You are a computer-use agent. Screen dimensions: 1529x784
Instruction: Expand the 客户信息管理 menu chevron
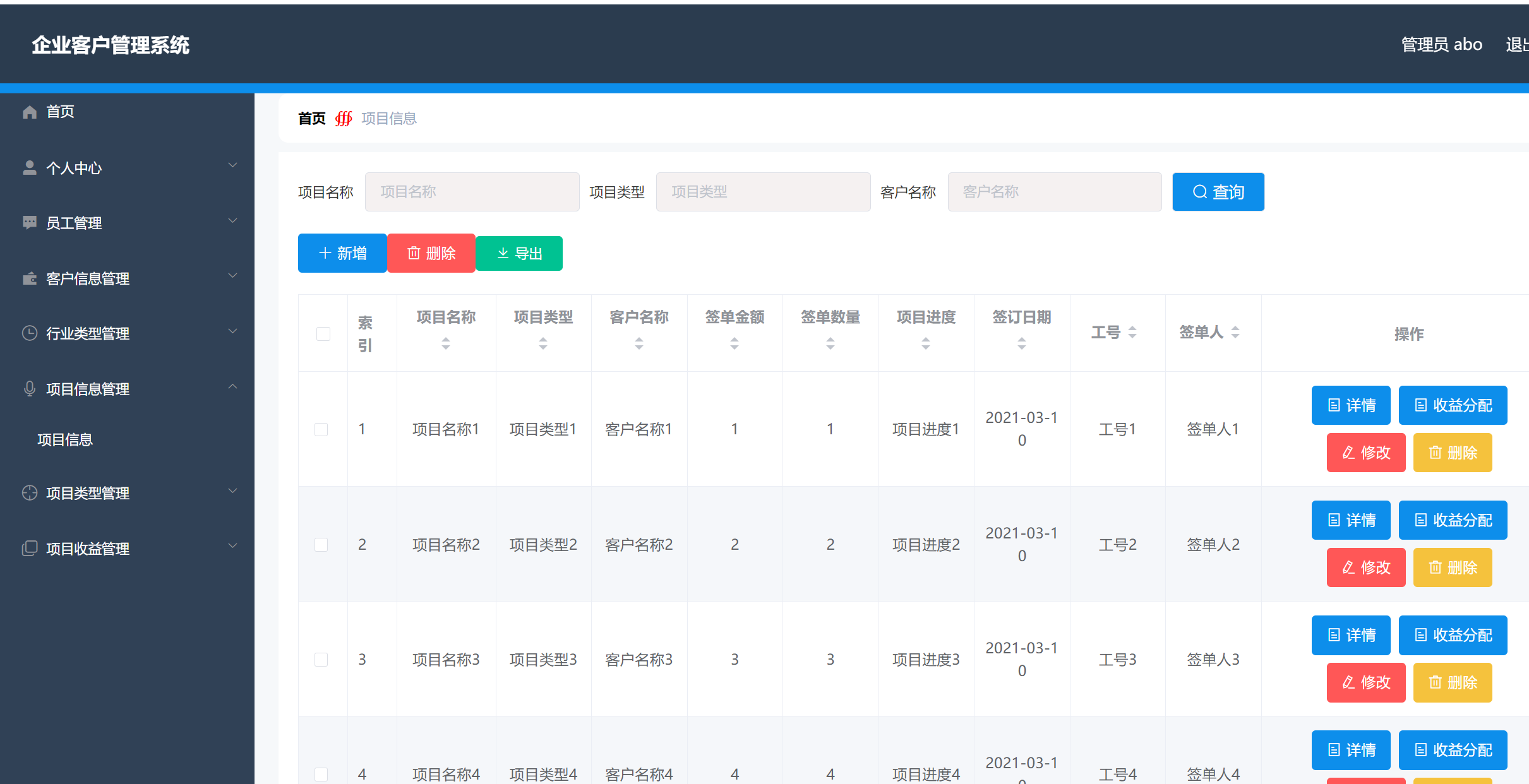pos(233,276)
